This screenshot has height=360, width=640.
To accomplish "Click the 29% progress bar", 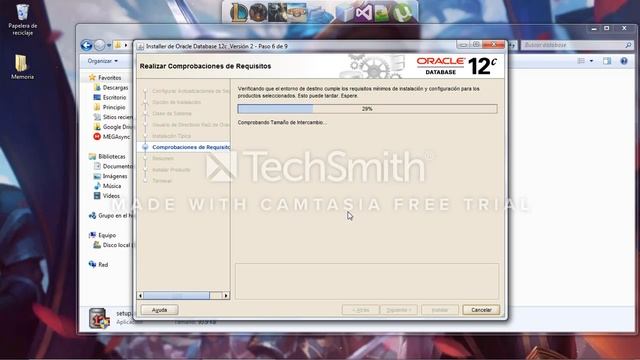I will [367, 109].
